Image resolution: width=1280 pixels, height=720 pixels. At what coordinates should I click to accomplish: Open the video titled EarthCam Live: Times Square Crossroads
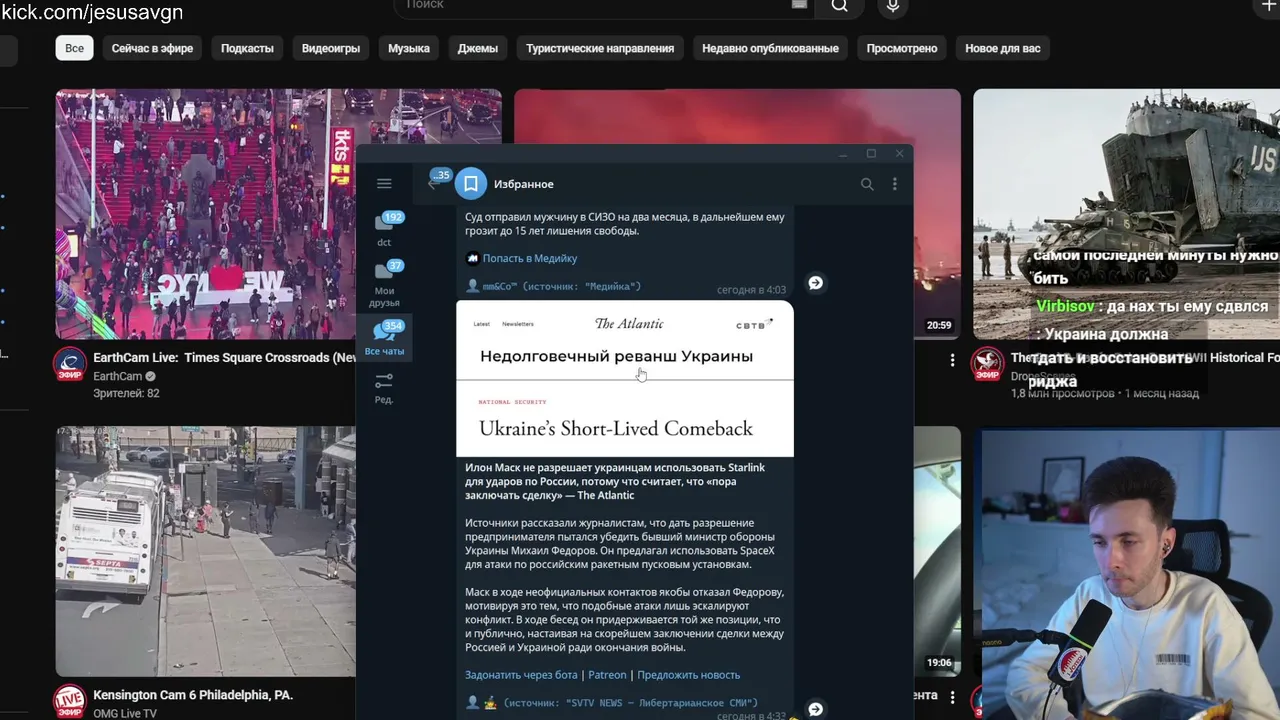click(224, 357)
